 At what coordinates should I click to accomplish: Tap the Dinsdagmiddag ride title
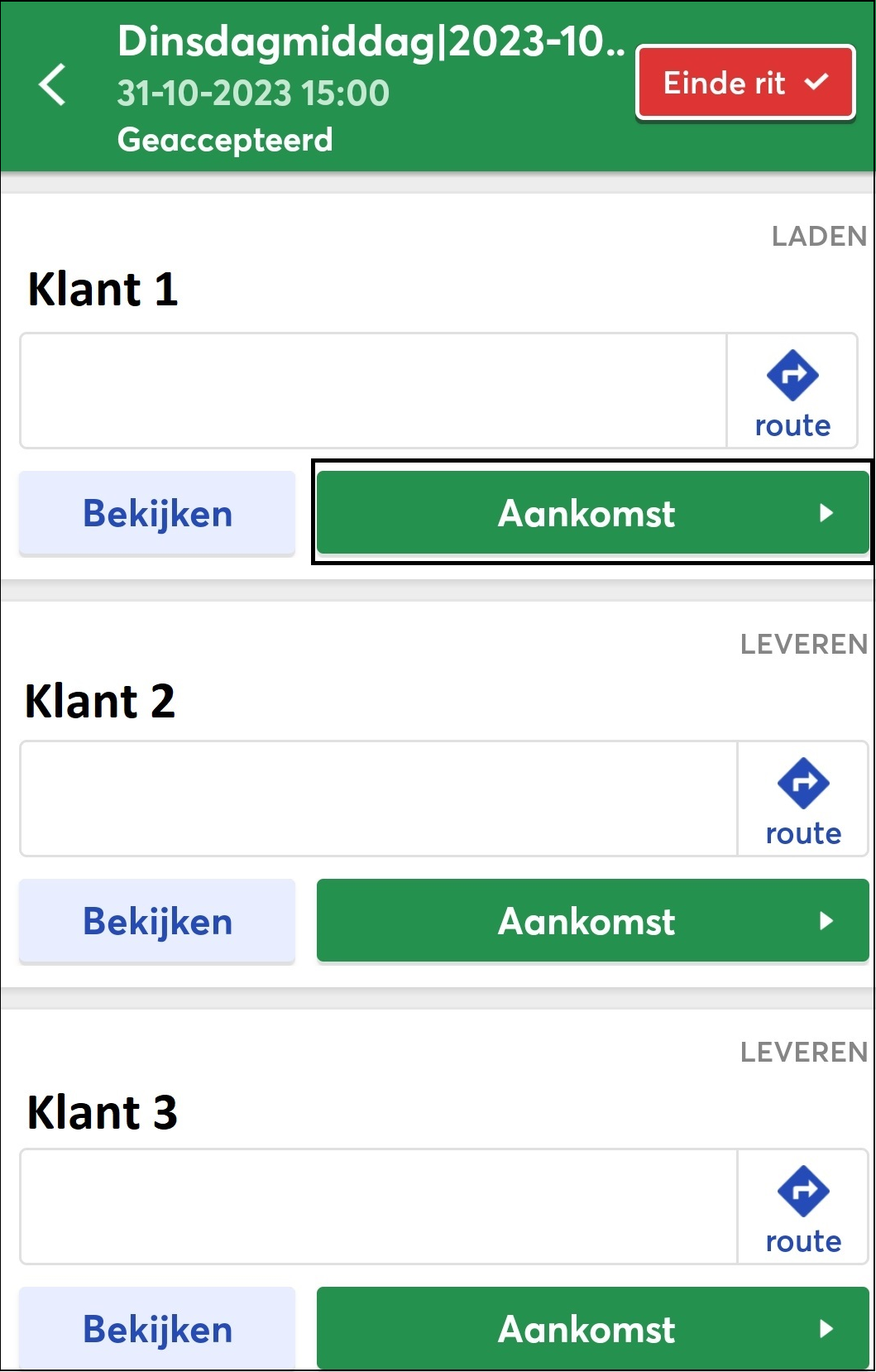371,41
